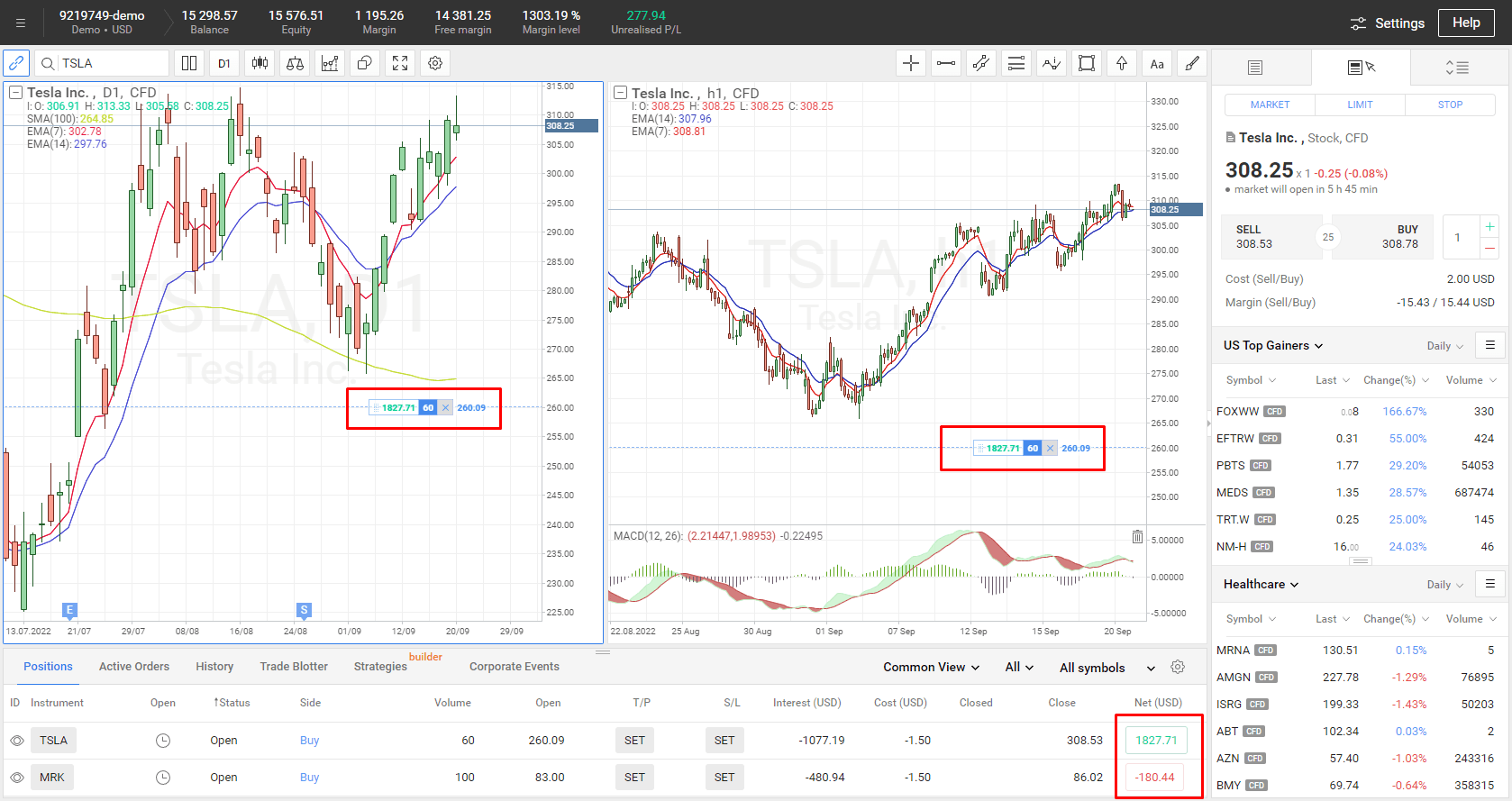
Task: Select the STOP order type
Action: pos(1450,105)
